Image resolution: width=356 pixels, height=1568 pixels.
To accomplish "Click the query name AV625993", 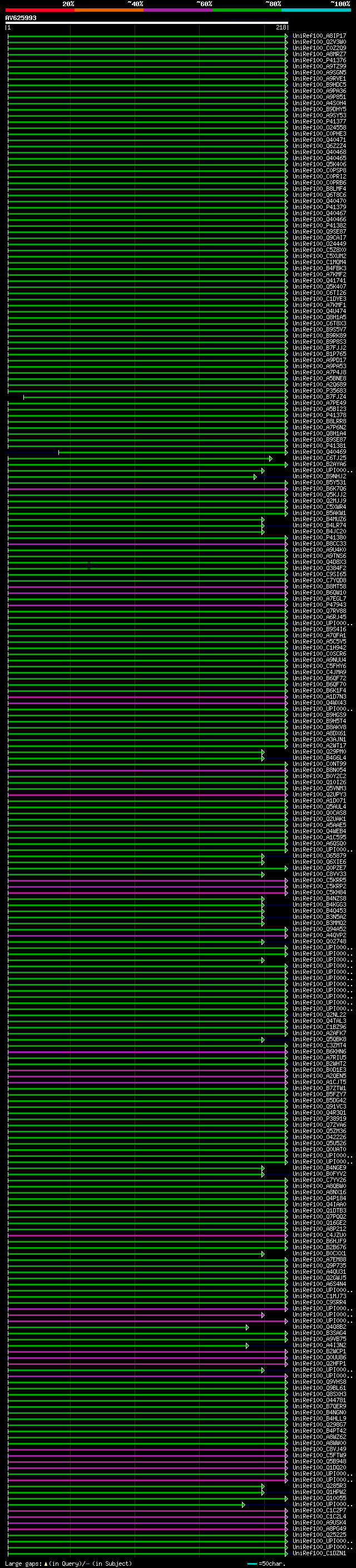I will pyautogui.click(x=21, y=18).
